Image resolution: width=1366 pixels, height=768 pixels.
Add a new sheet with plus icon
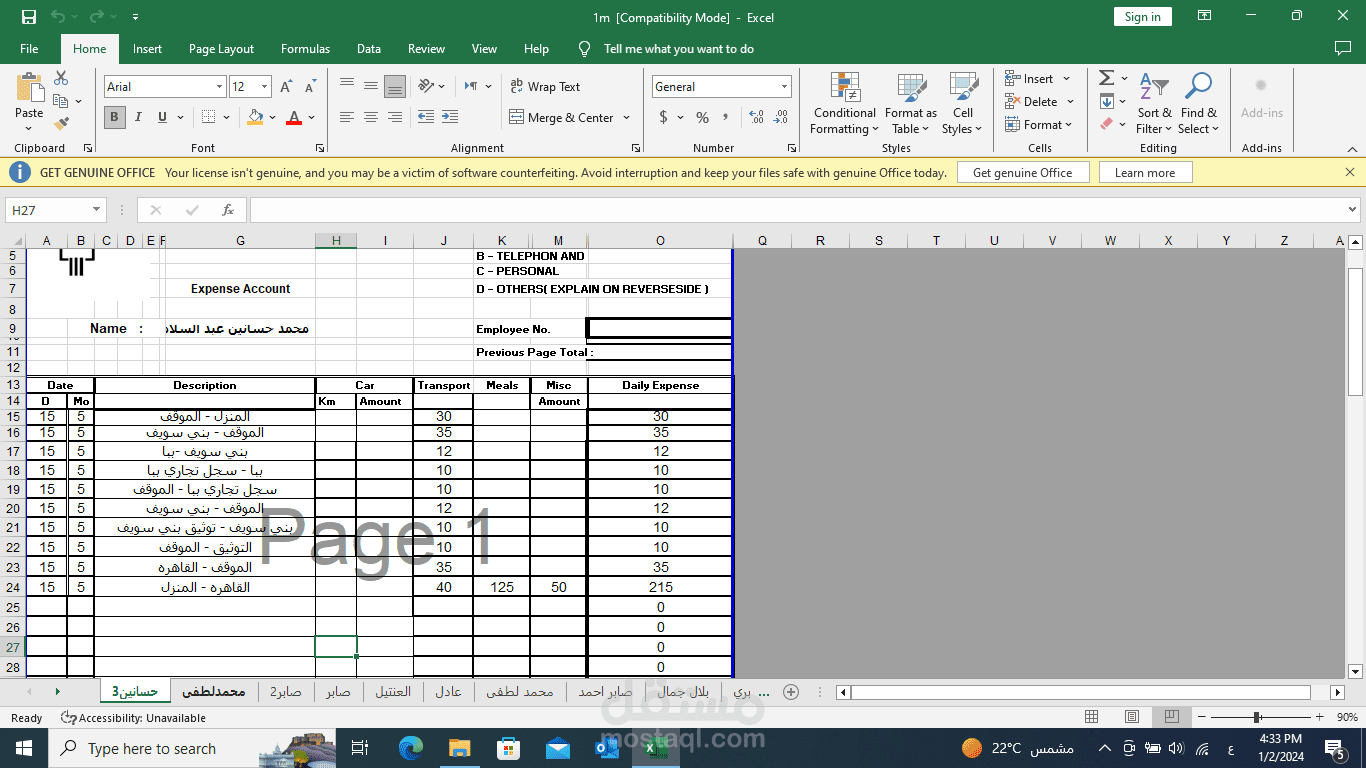791,692
